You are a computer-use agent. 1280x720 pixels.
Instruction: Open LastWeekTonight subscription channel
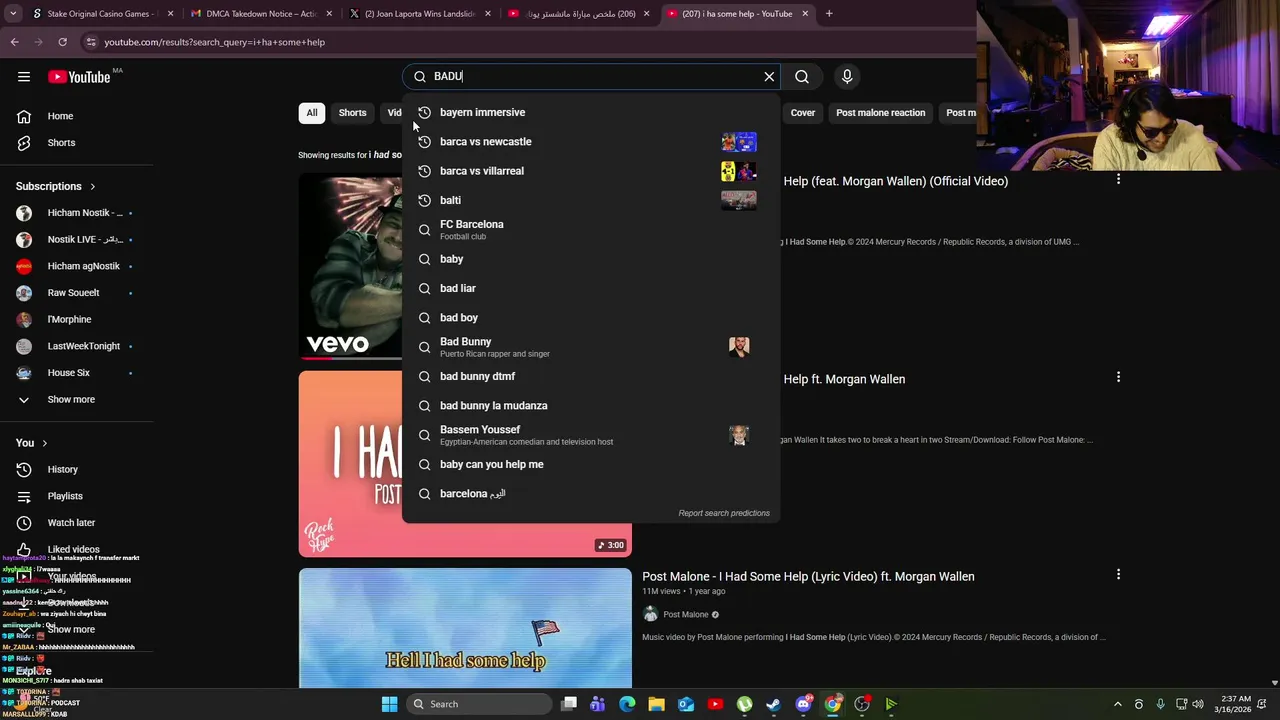click(76, 346)
